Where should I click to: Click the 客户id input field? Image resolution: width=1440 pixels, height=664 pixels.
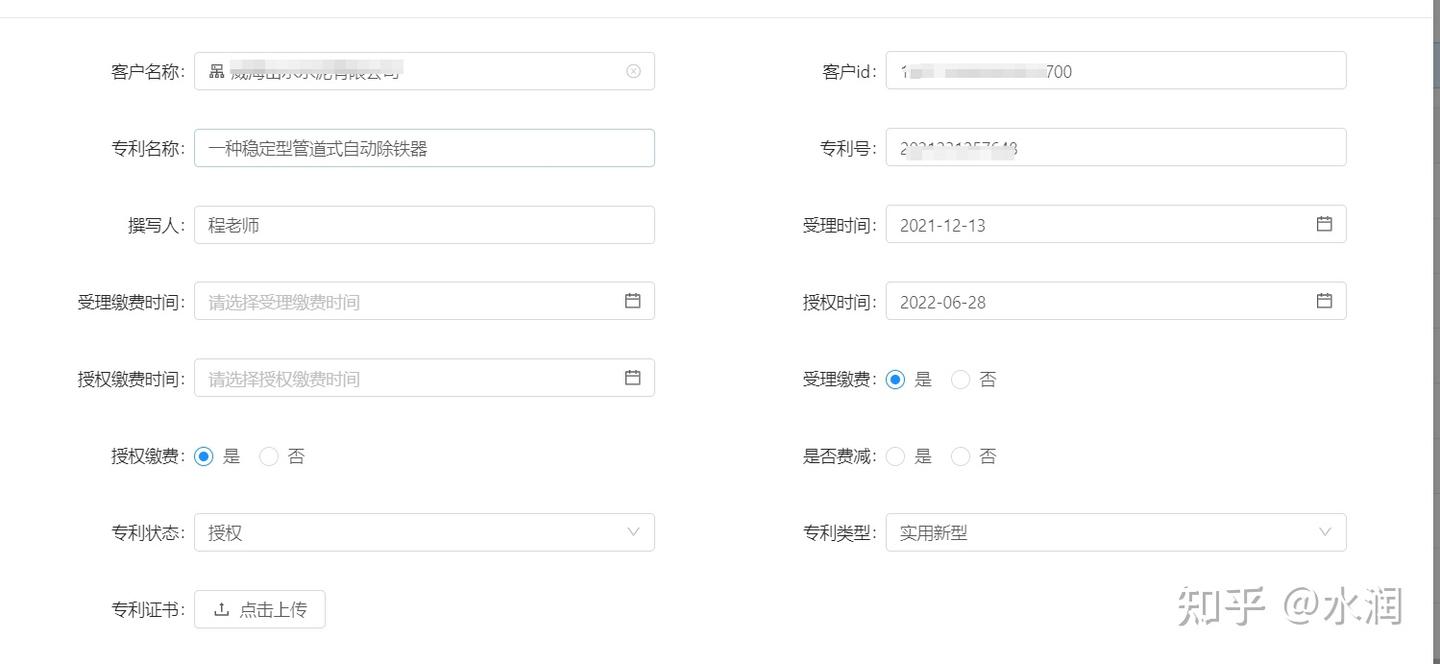1116,71
